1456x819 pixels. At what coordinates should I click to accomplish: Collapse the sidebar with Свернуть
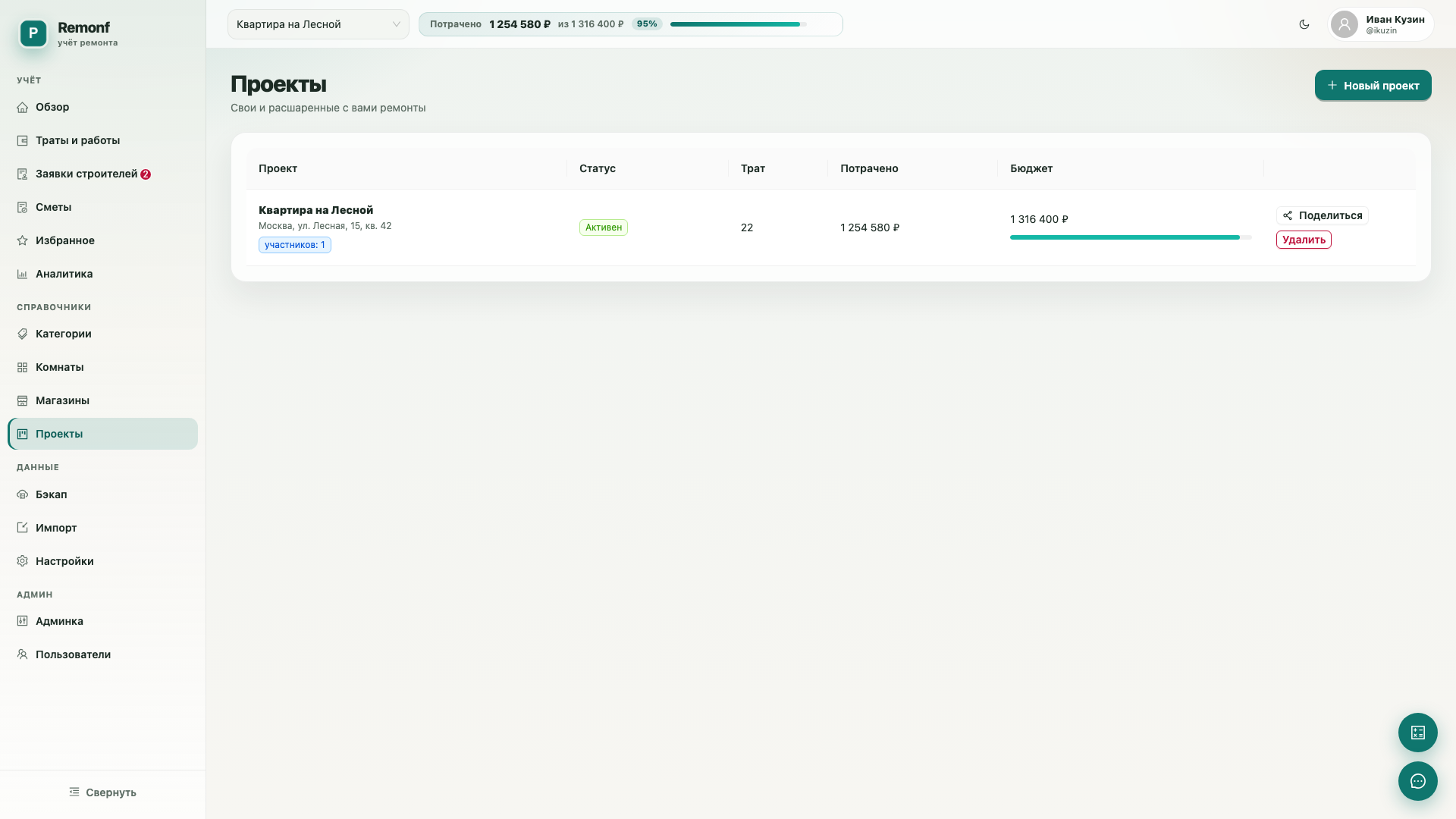pos(102,792)
